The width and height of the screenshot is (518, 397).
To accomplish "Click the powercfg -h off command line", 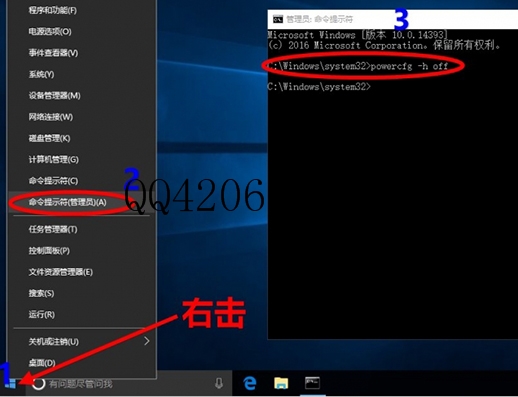I will coord(358,66).
